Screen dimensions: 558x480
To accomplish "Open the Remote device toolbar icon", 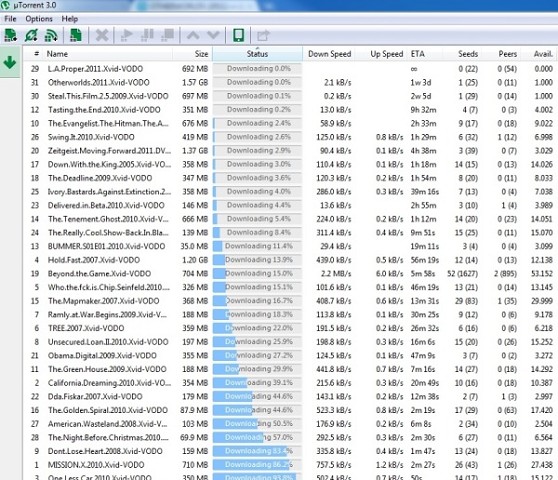I will [238, 35].
